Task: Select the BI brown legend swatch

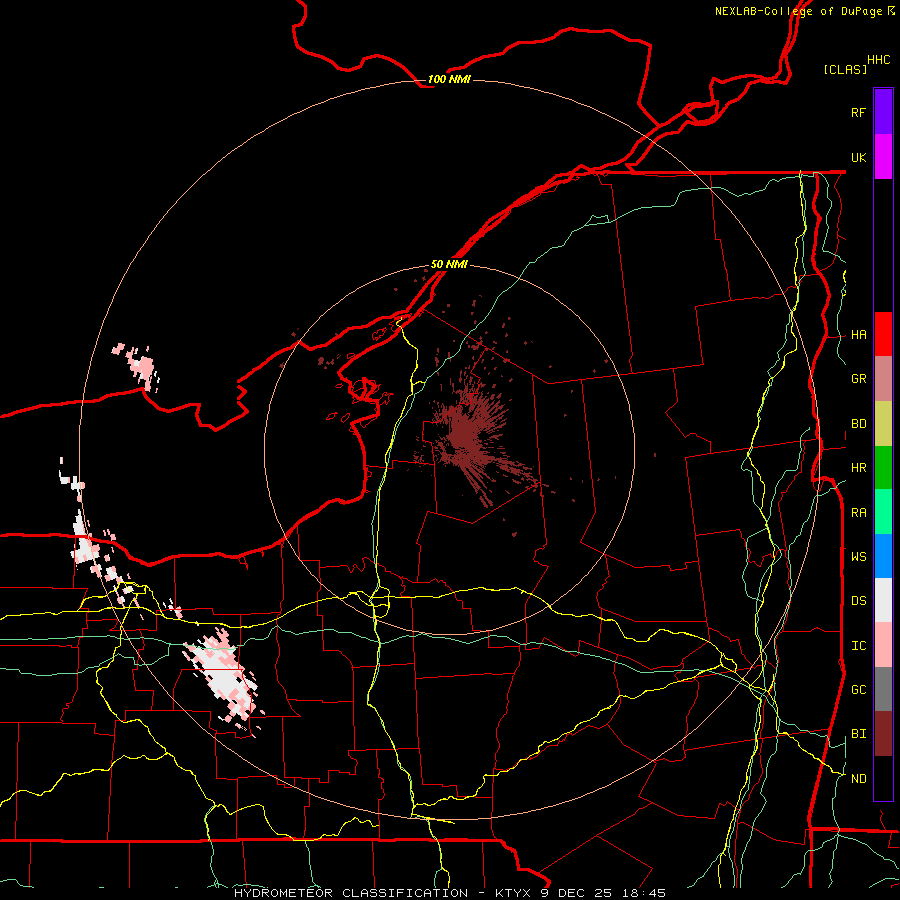Action: [x=883, y=734]
